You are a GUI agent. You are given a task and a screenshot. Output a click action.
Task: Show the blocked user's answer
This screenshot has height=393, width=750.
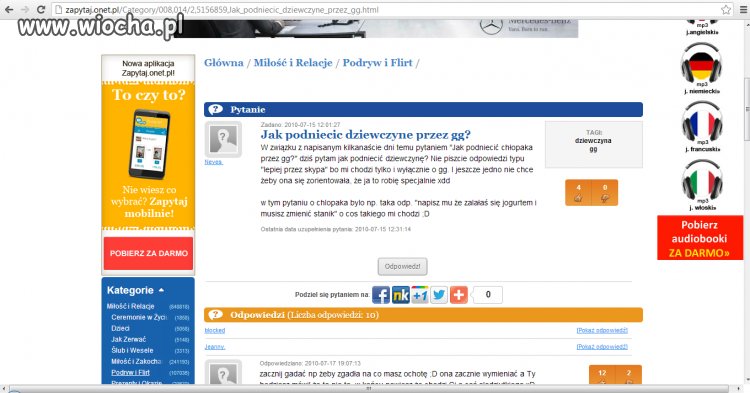click(x=602, y=330)
